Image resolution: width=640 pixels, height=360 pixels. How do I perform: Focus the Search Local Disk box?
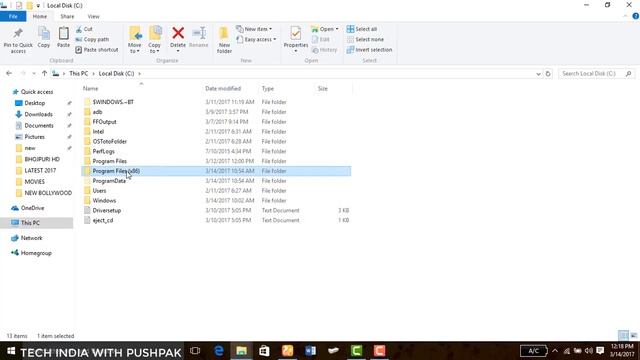click(x=596, y=73)
